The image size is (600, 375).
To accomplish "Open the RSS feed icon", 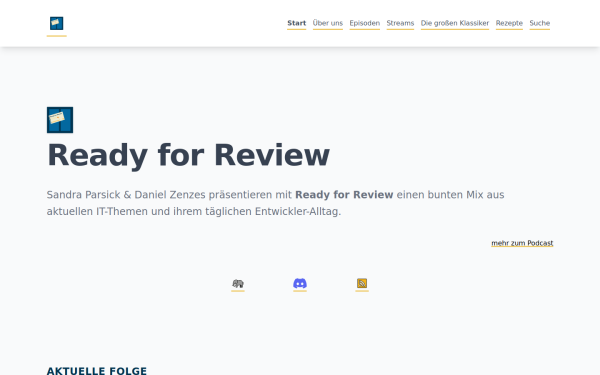I will [x=362, y=284].
